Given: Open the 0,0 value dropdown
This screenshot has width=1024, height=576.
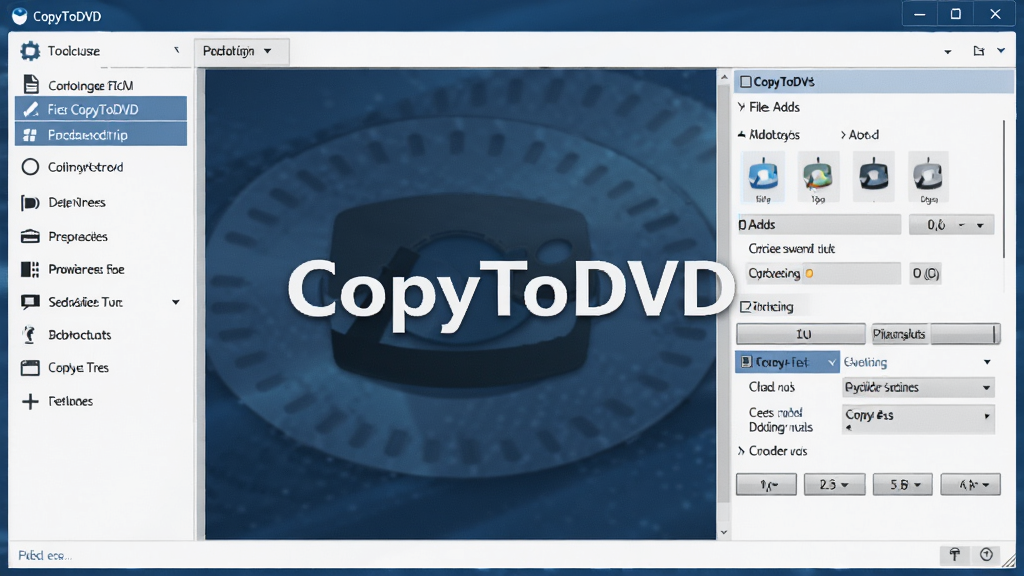Looking at the screenshot, I should (x=952, y=225).
